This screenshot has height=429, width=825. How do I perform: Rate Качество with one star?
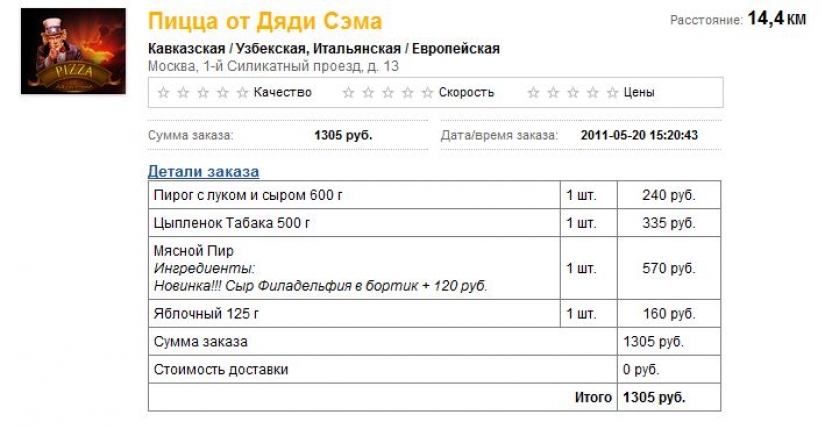tap(163, 93)
